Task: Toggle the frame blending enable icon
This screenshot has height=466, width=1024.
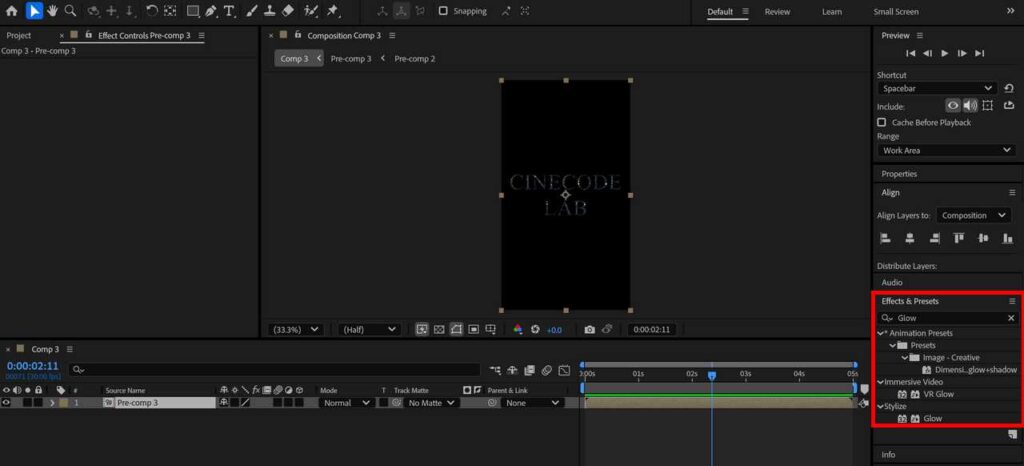Action: 530,370
